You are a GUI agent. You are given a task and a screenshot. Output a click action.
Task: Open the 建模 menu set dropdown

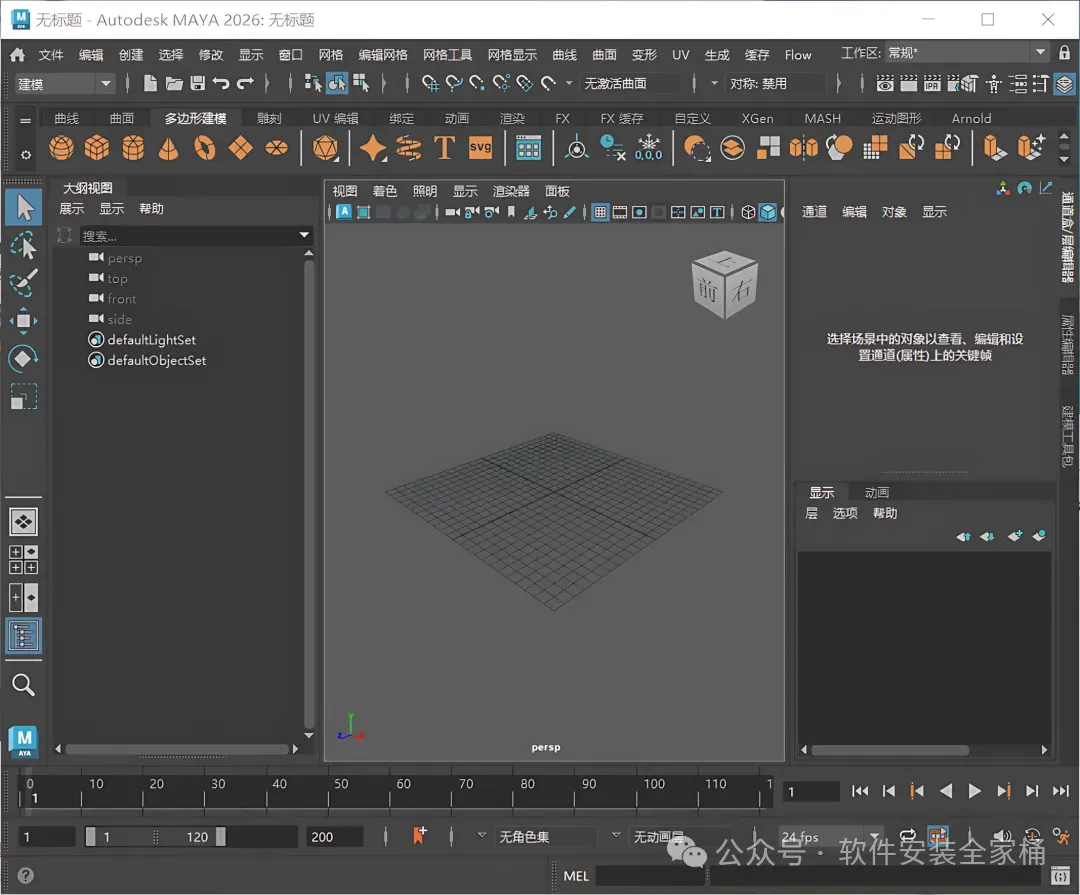66,84
